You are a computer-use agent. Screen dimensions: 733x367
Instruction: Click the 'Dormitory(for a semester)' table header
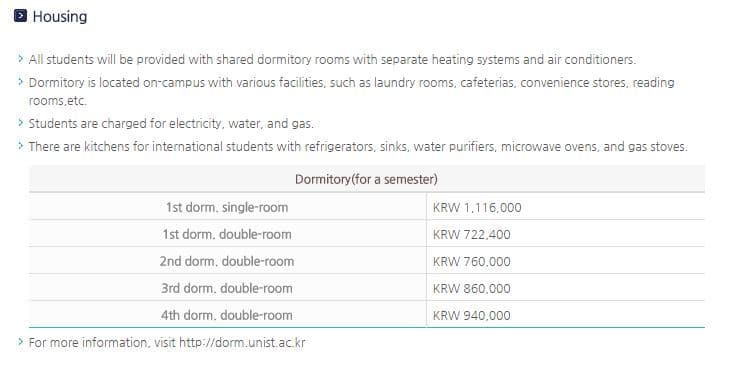(366, 179)
